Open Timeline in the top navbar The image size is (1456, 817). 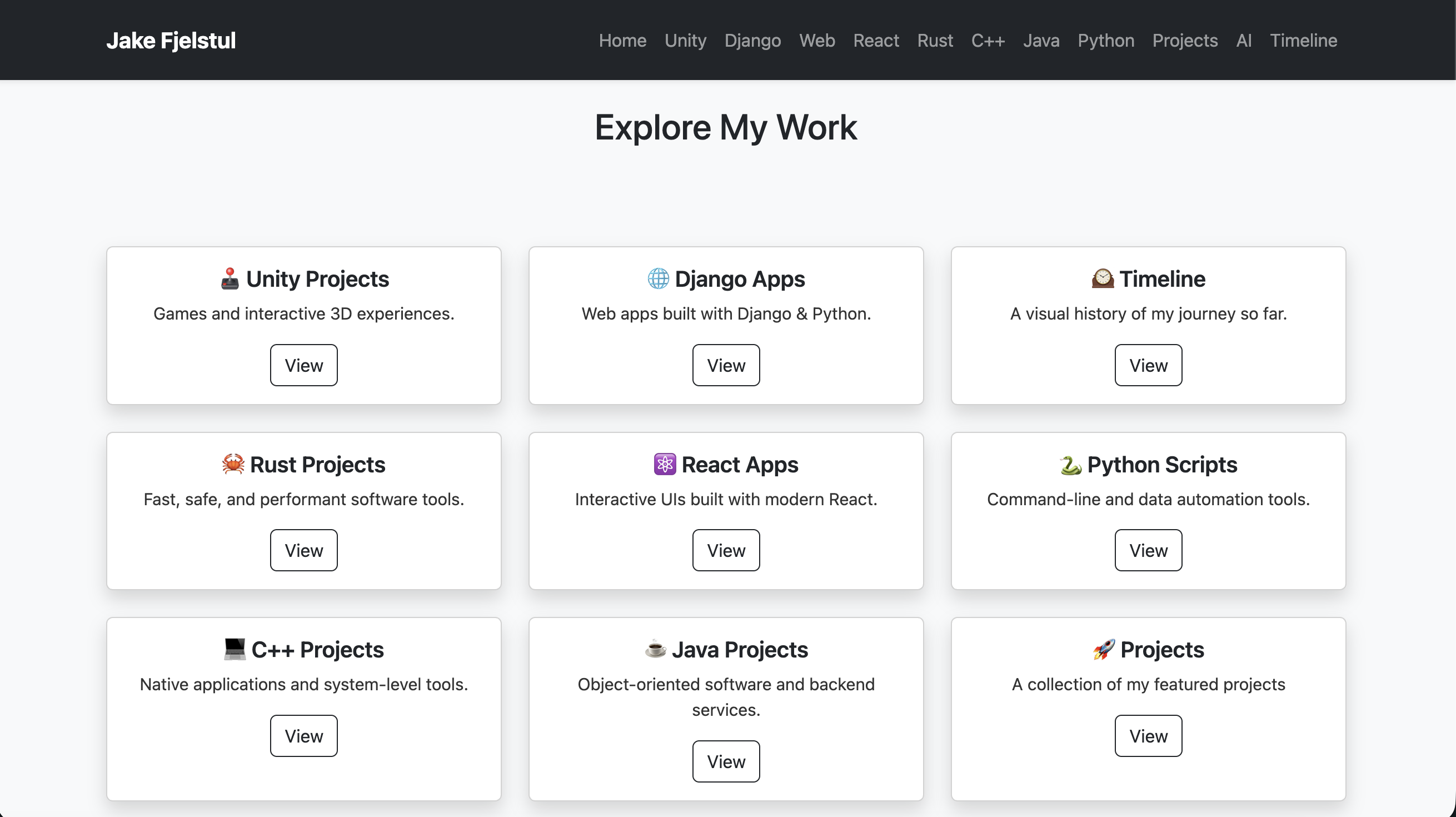click(1303, 40)
